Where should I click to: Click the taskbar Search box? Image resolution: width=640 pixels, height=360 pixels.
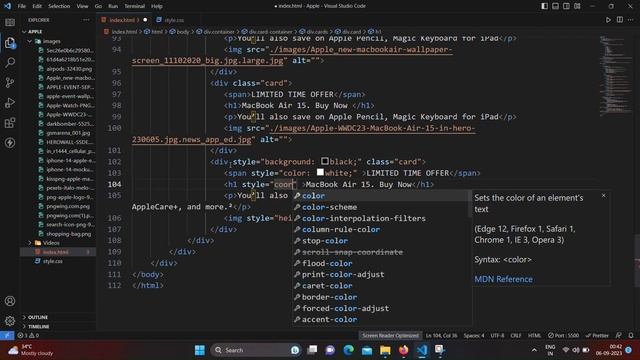tap(256, 350)
